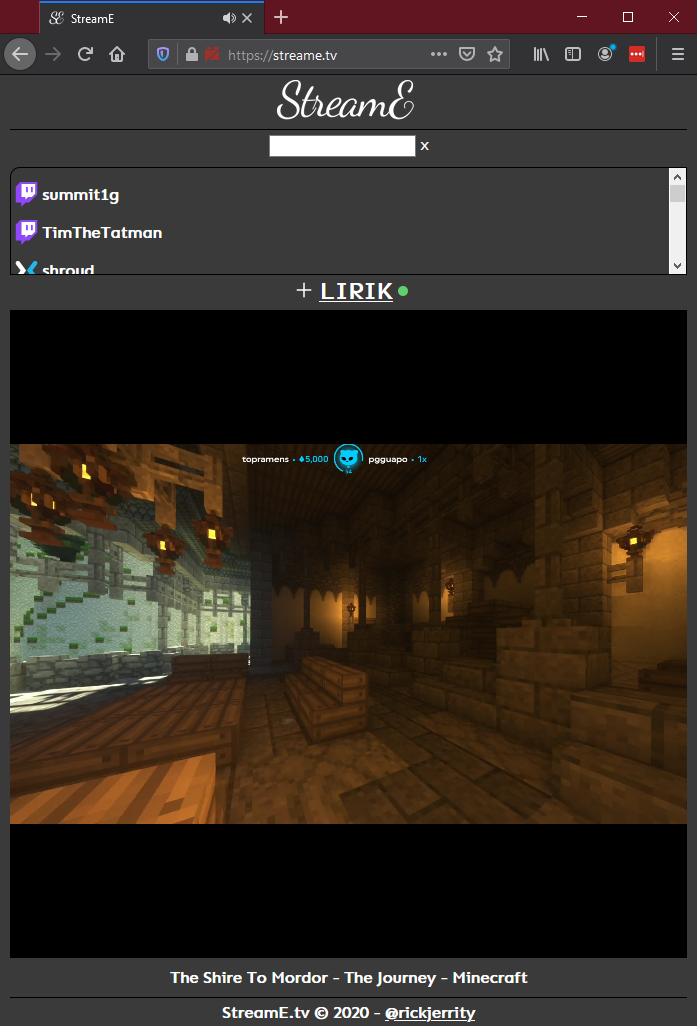Click the Mixer icon beside shroud
Screen dimensions: 697x1026
26,268
